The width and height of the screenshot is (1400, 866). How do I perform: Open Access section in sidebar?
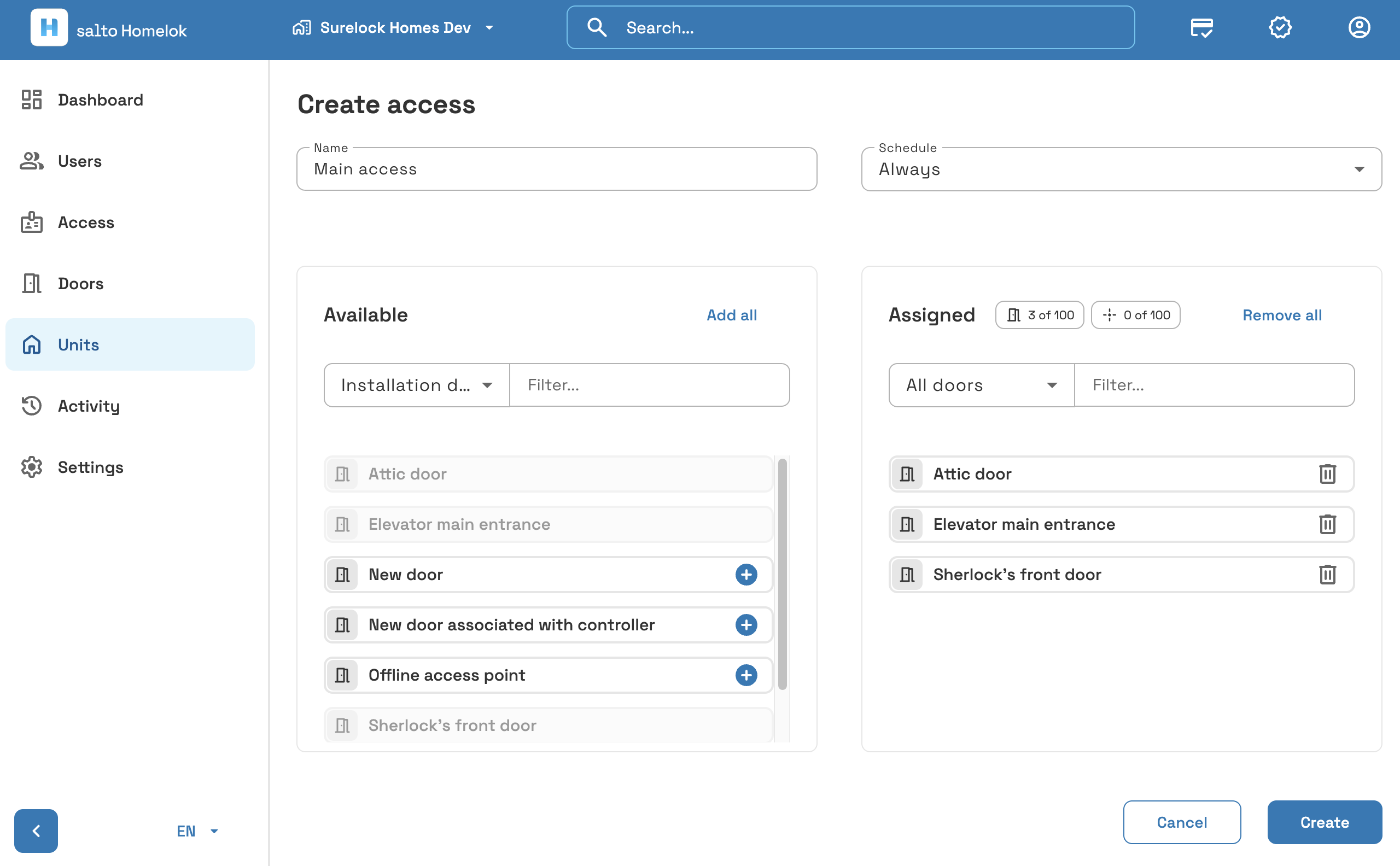(x=130, y=222)
